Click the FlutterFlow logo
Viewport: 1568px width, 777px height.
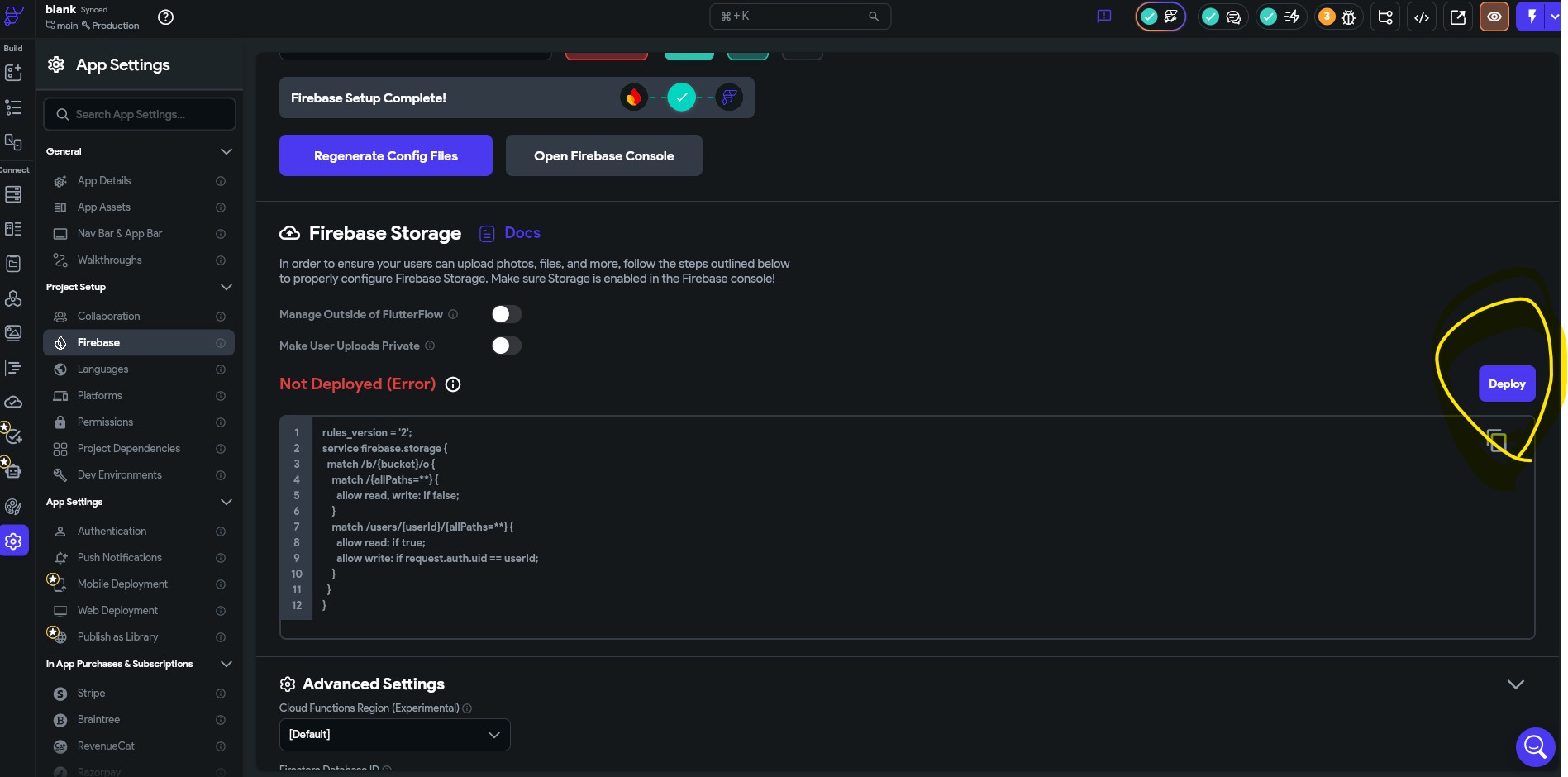click(x=14, y=16)
